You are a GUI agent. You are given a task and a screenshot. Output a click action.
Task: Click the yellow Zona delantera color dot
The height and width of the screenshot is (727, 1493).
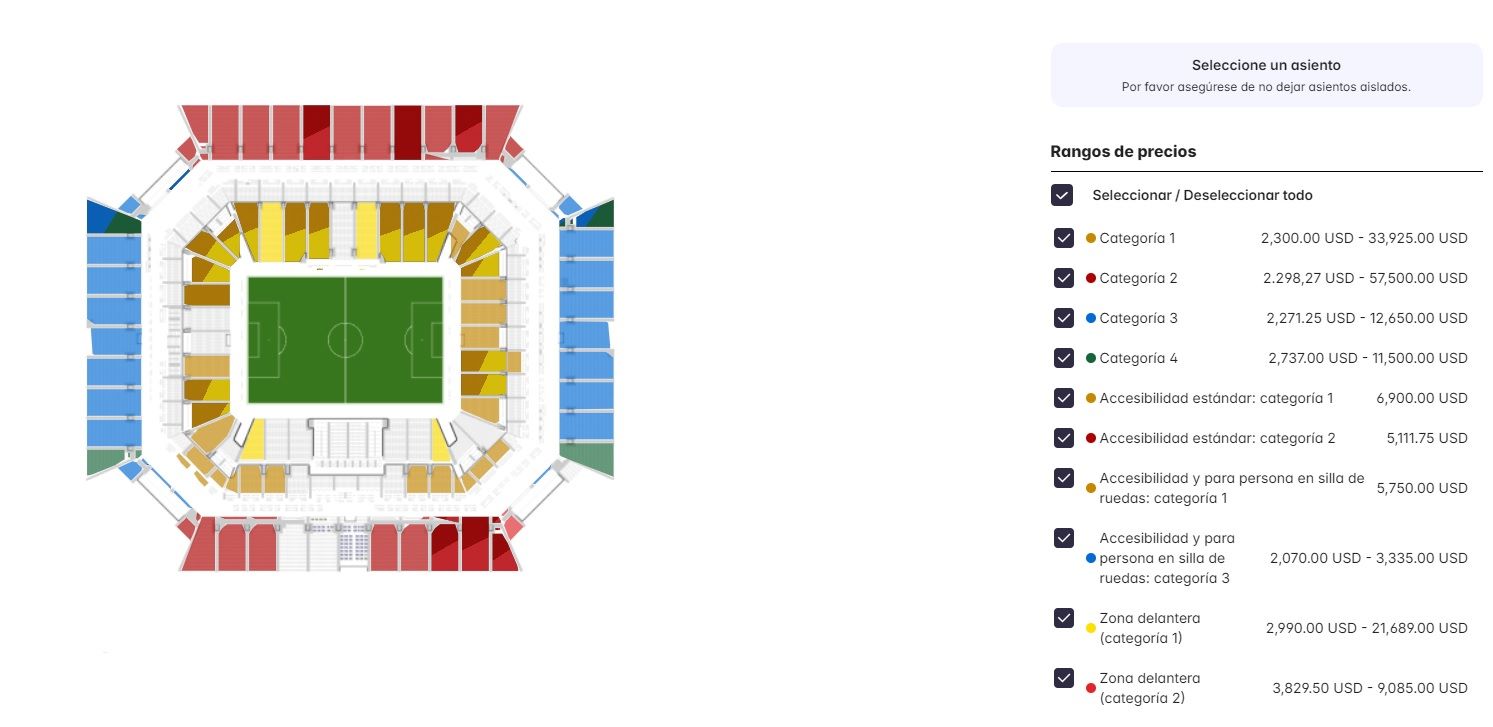pyautogui.click(x=1091, y=628)
